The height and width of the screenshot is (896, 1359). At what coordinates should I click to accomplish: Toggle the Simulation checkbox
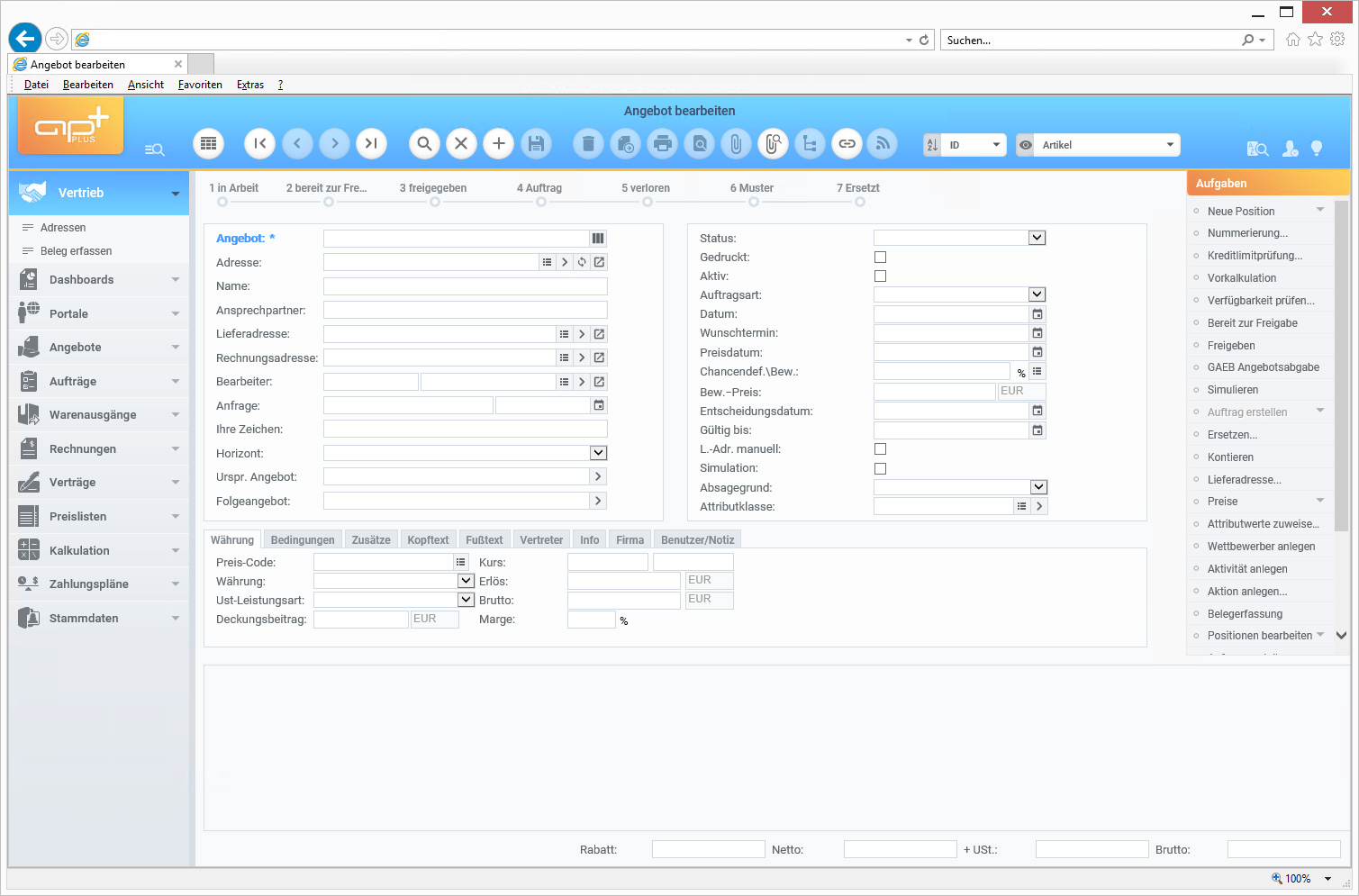(880, 469)
